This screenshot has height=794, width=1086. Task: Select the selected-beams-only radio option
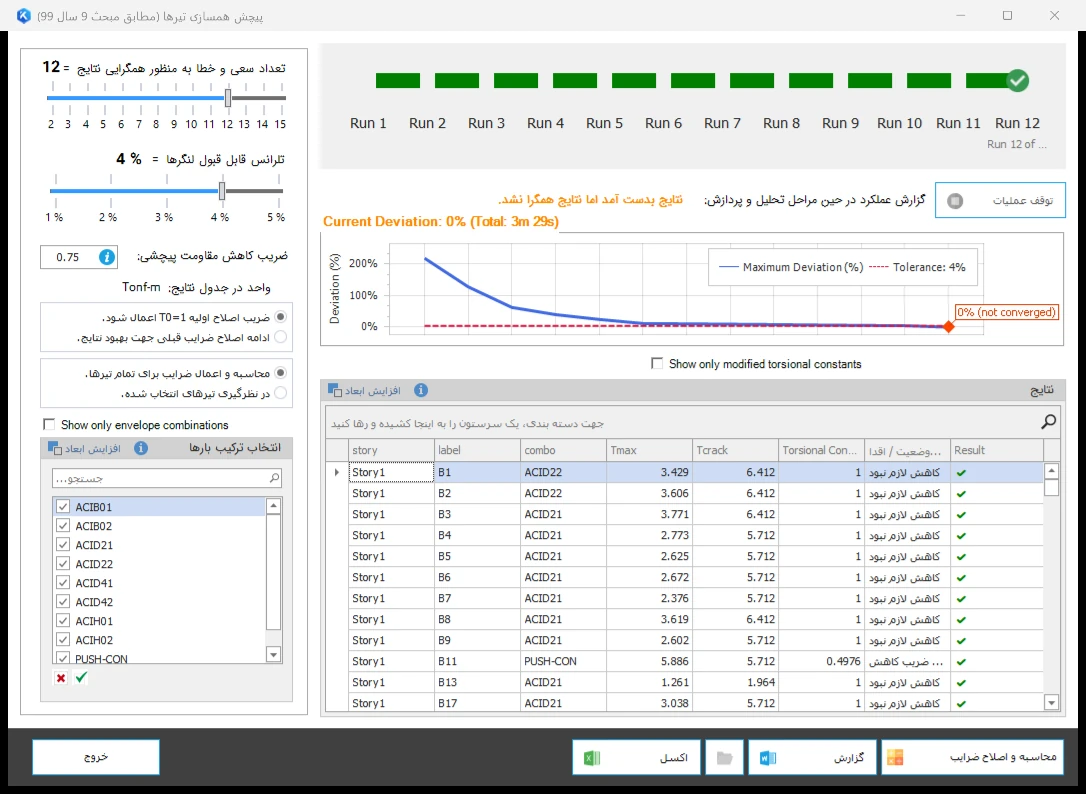281,394
